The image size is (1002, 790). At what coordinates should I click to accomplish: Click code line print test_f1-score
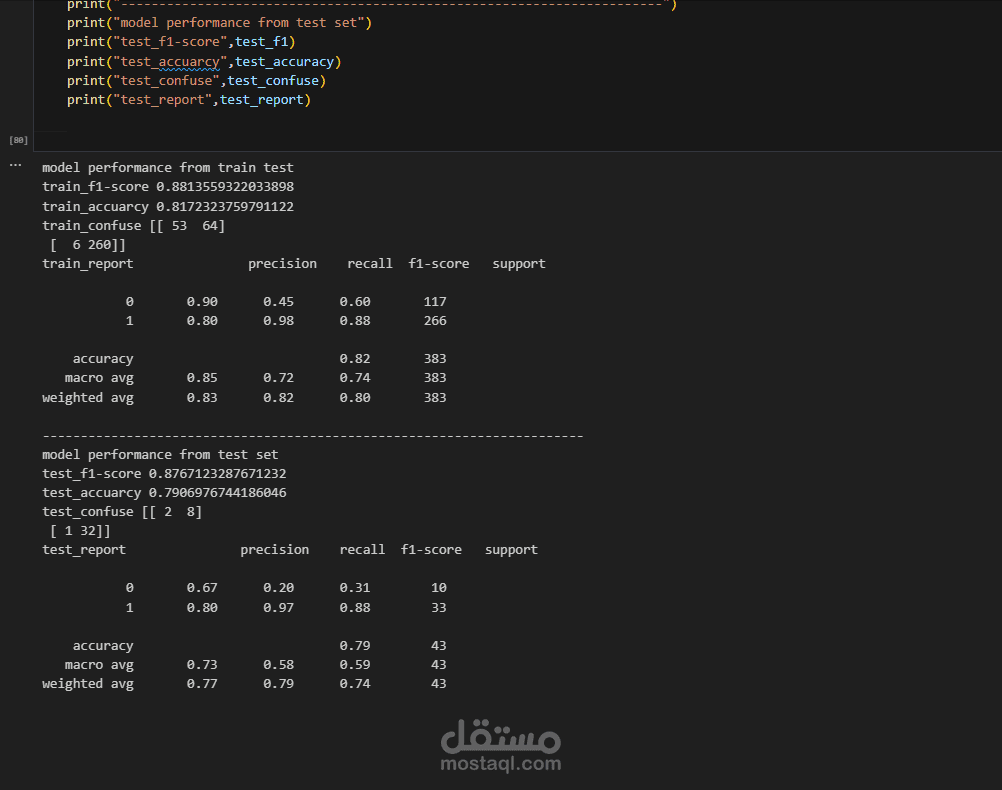[x=181, y=42]
